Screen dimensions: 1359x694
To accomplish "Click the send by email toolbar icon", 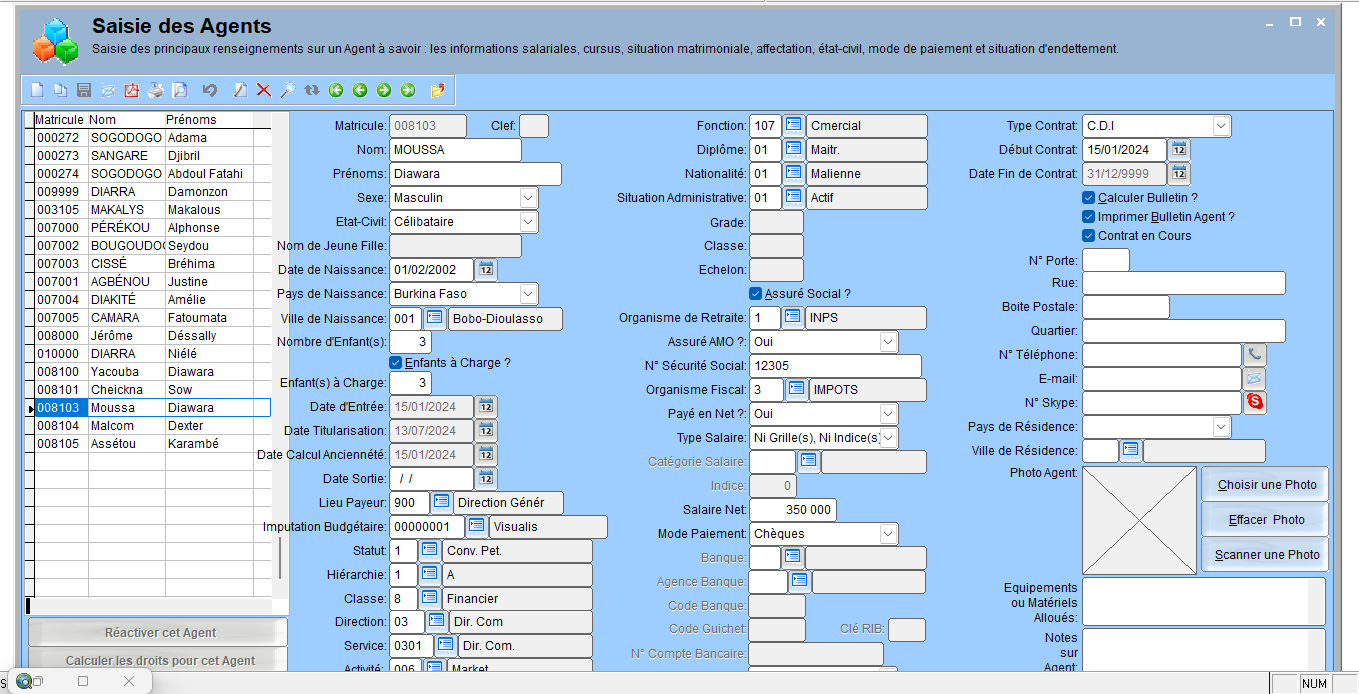I will (108, 90).
